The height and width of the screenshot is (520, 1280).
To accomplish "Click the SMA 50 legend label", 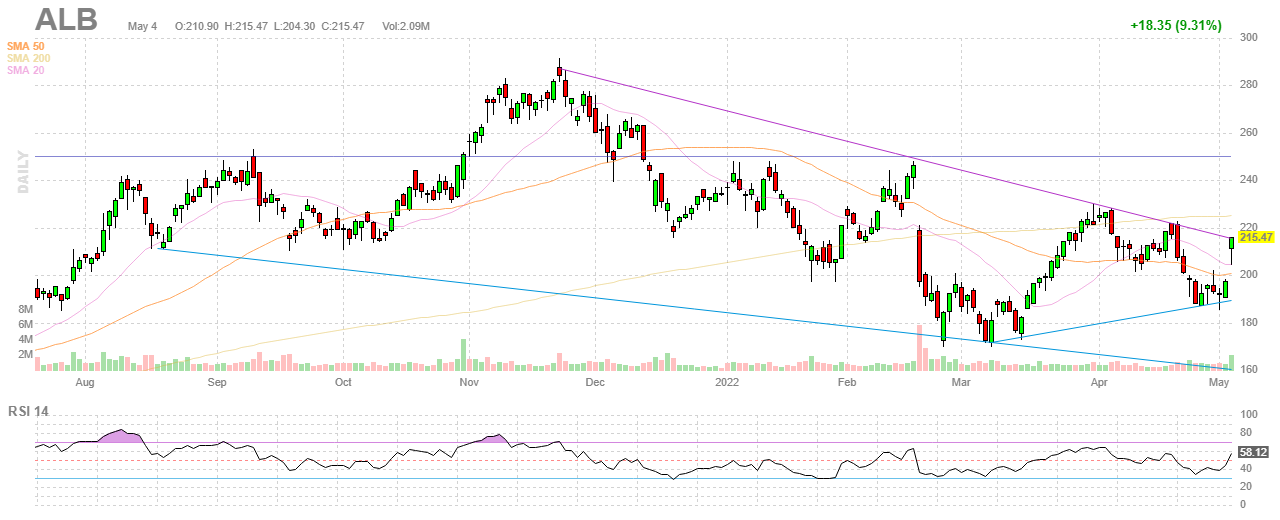I will (x=25, y=46).
